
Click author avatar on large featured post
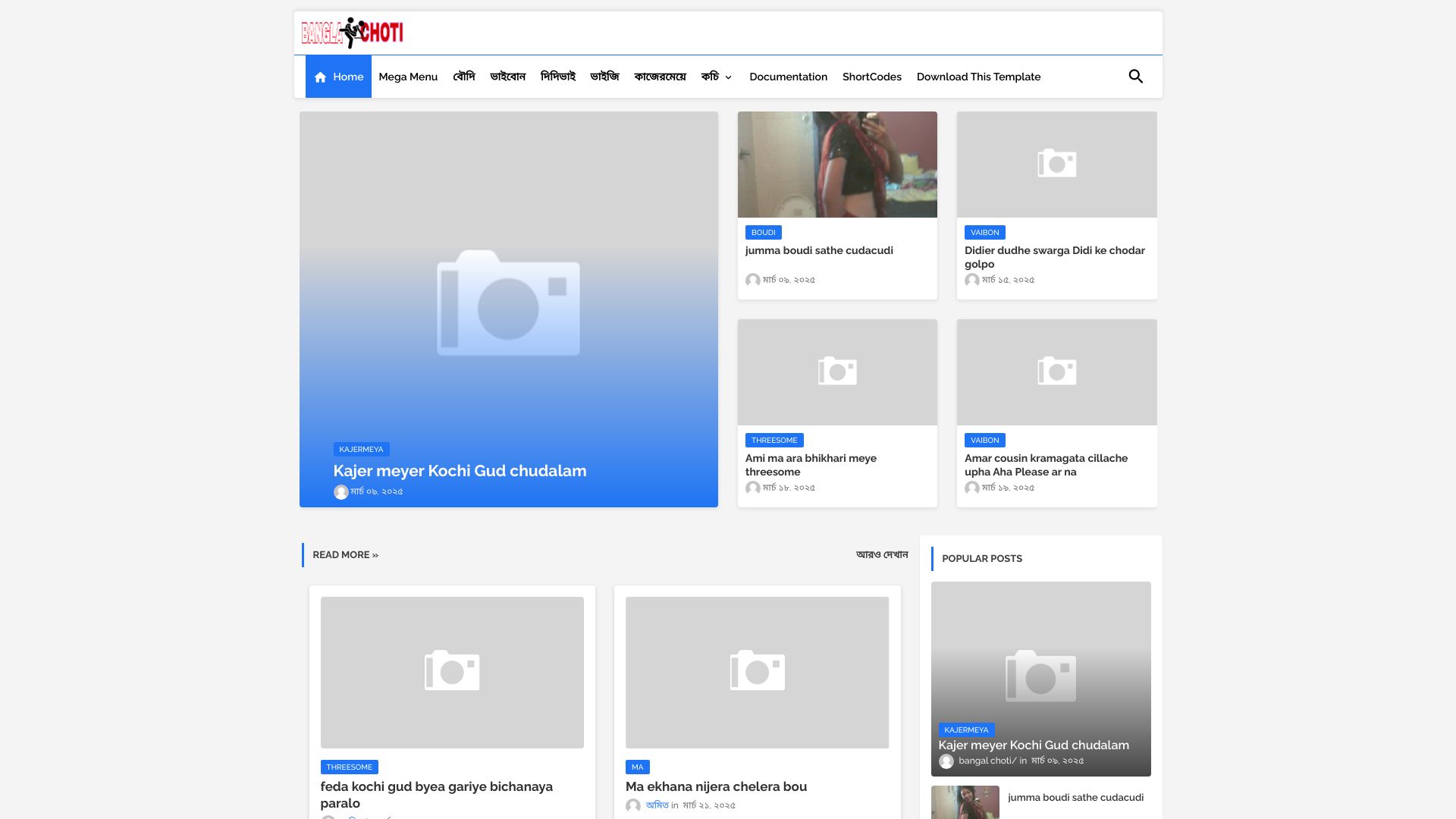coord(341,492)
